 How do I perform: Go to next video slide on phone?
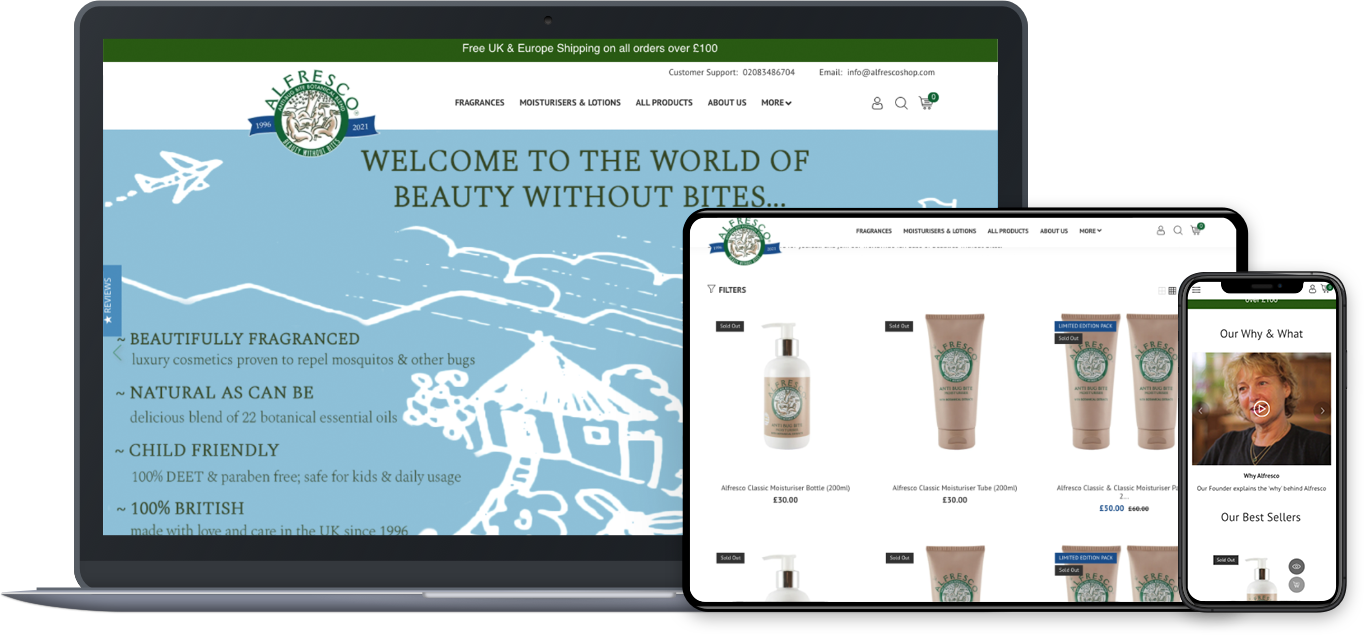[x=1322, y=410]
